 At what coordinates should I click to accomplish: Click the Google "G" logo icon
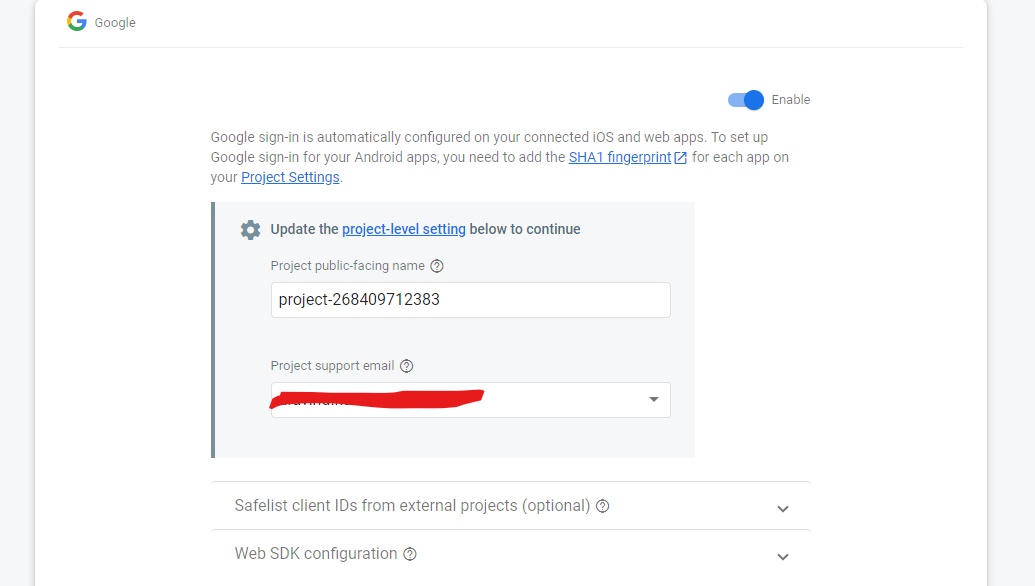pos(77,21)
